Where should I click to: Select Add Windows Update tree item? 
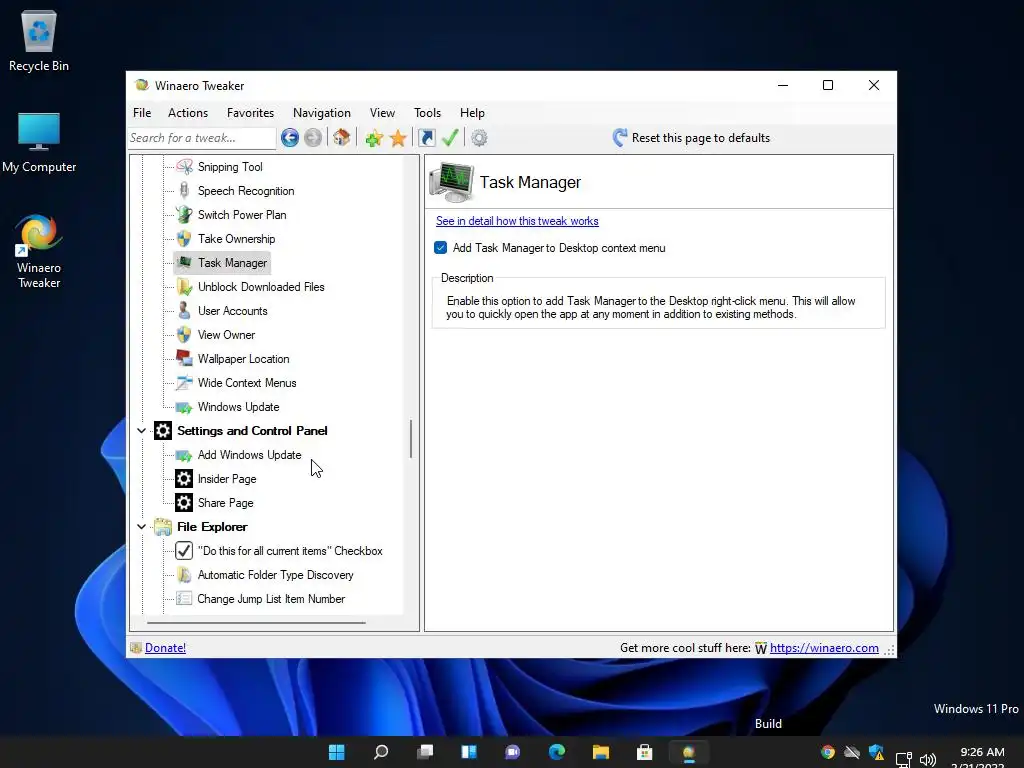click(x=249, y=455)
